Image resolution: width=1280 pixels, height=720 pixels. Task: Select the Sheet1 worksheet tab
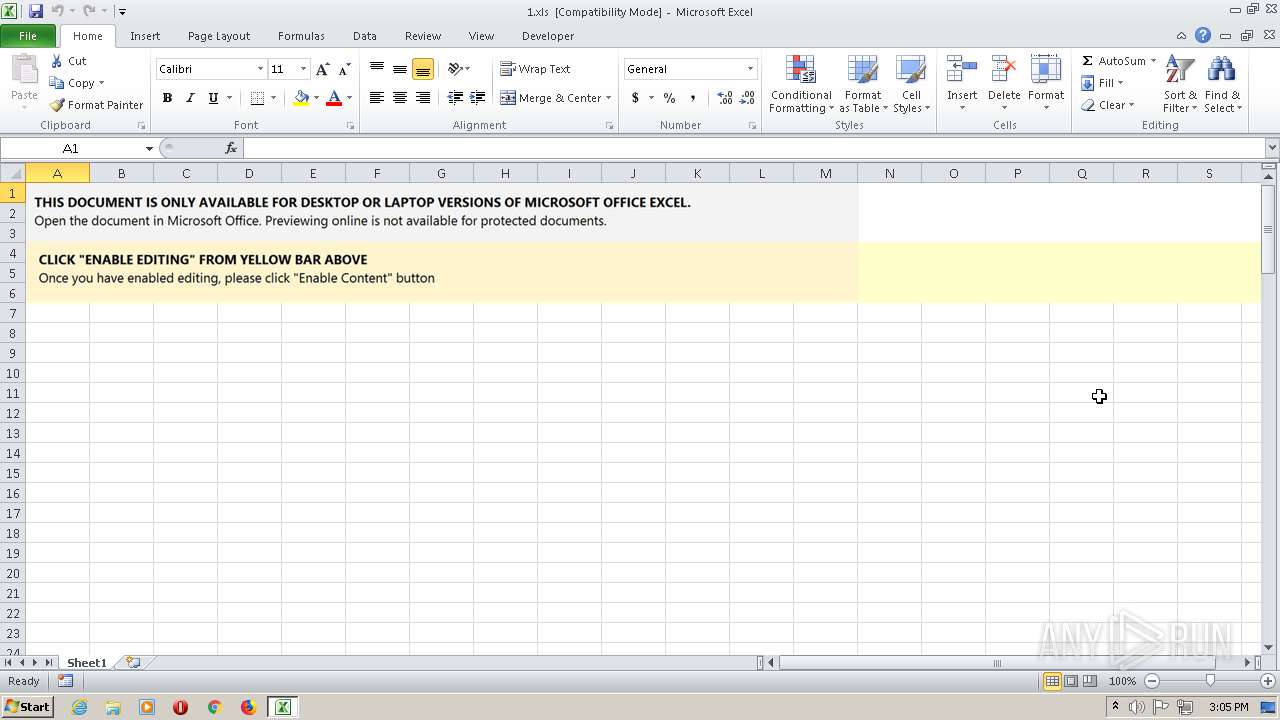[x=87, y=662]
